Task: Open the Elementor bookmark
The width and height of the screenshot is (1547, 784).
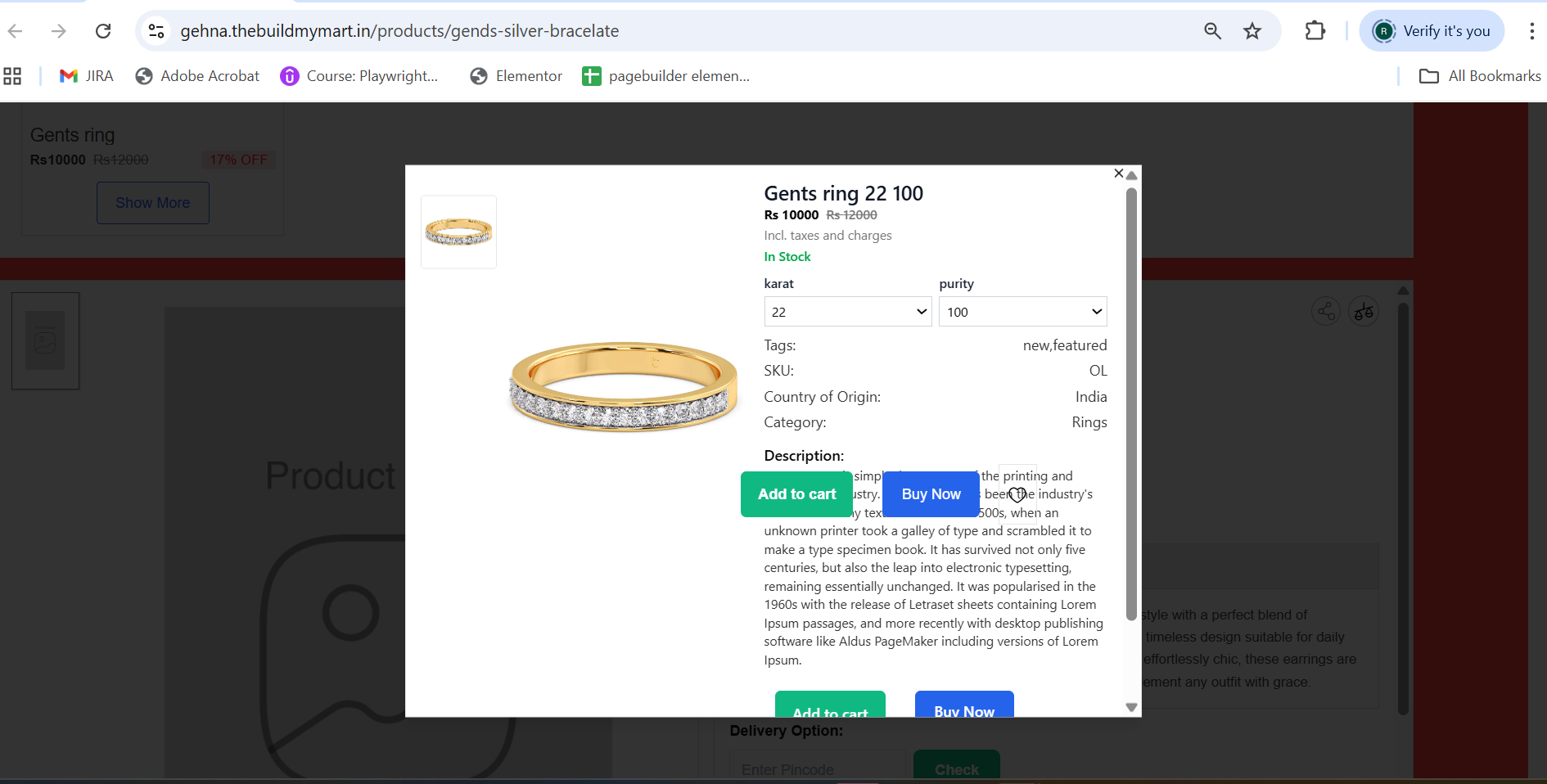Action: (x=516, y=76)
